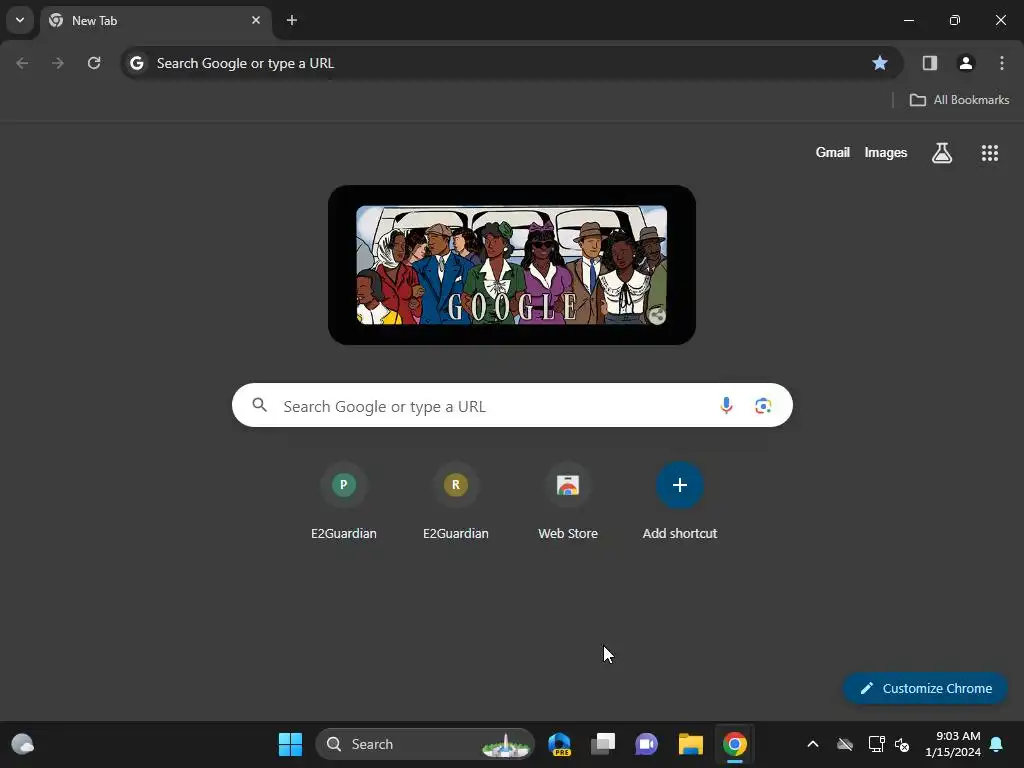
Task: Open the notifications bell
Action: 997,744
